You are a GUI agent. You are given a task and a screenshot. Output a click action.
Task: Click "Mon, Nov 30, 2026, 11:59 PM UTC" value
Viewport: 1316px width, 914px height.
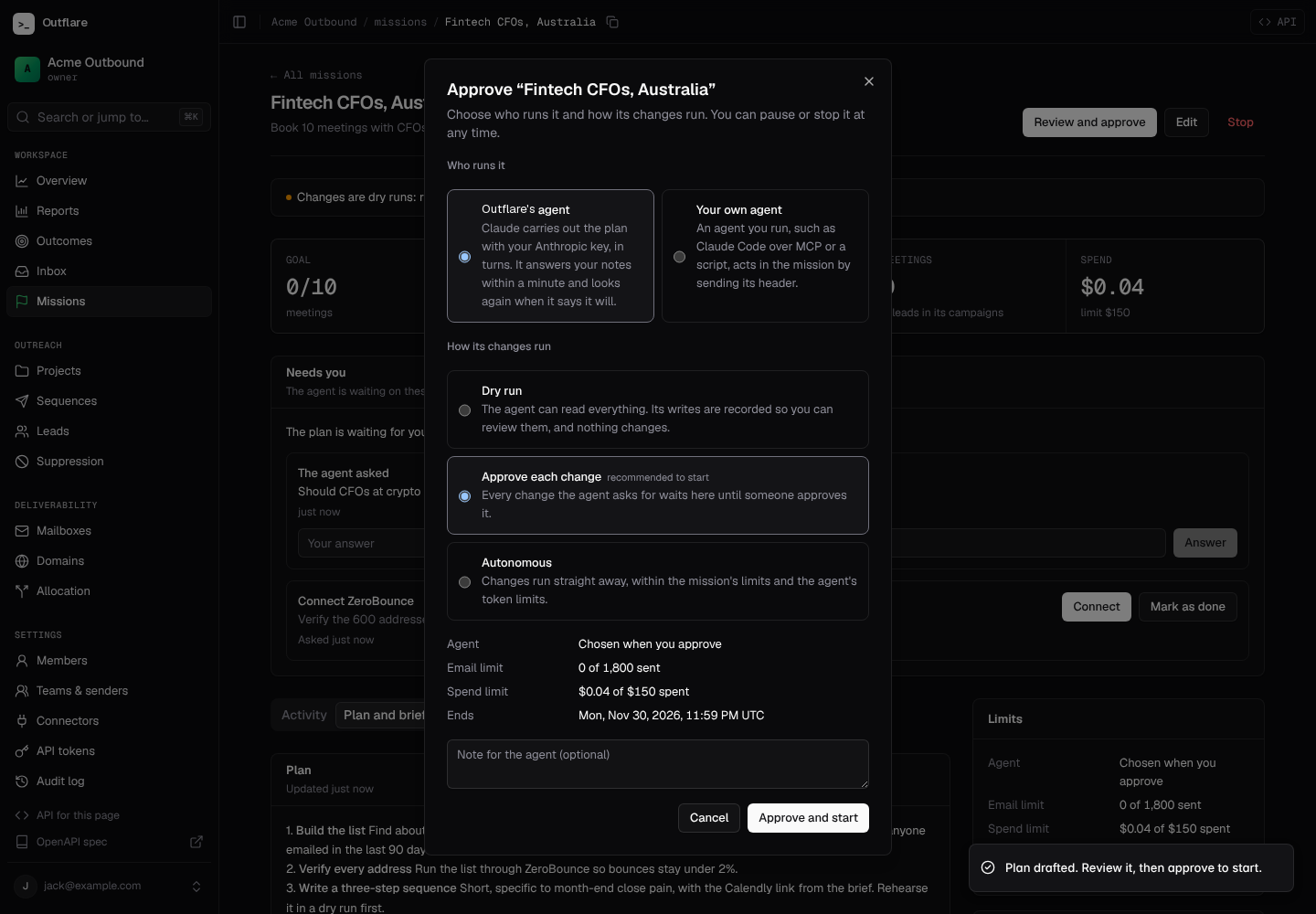(x=671, y=716)
